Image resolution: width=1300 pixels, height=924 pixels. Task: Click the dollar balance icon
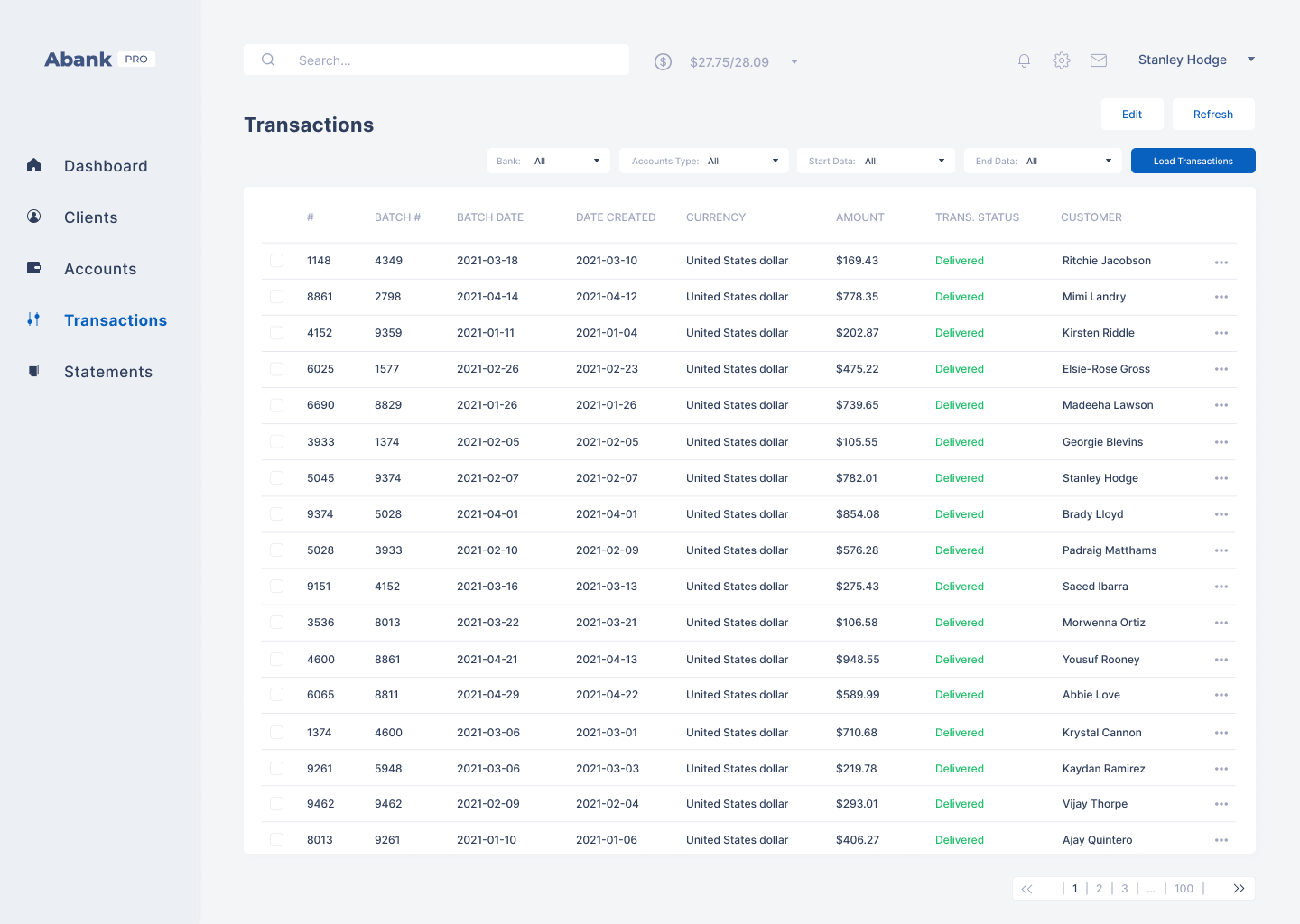[664, 61]
